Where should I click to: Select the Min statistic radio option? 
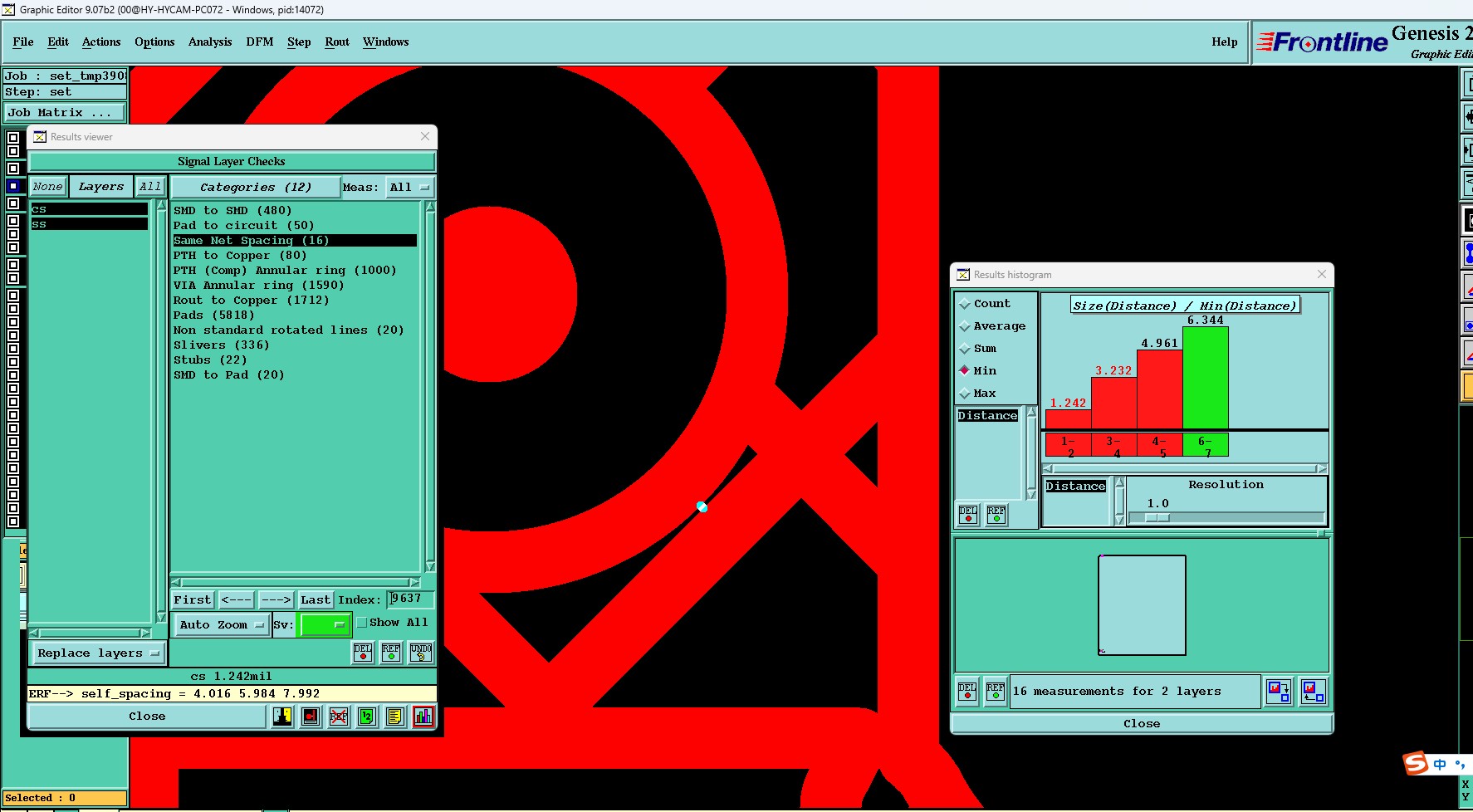coord(977,371)
